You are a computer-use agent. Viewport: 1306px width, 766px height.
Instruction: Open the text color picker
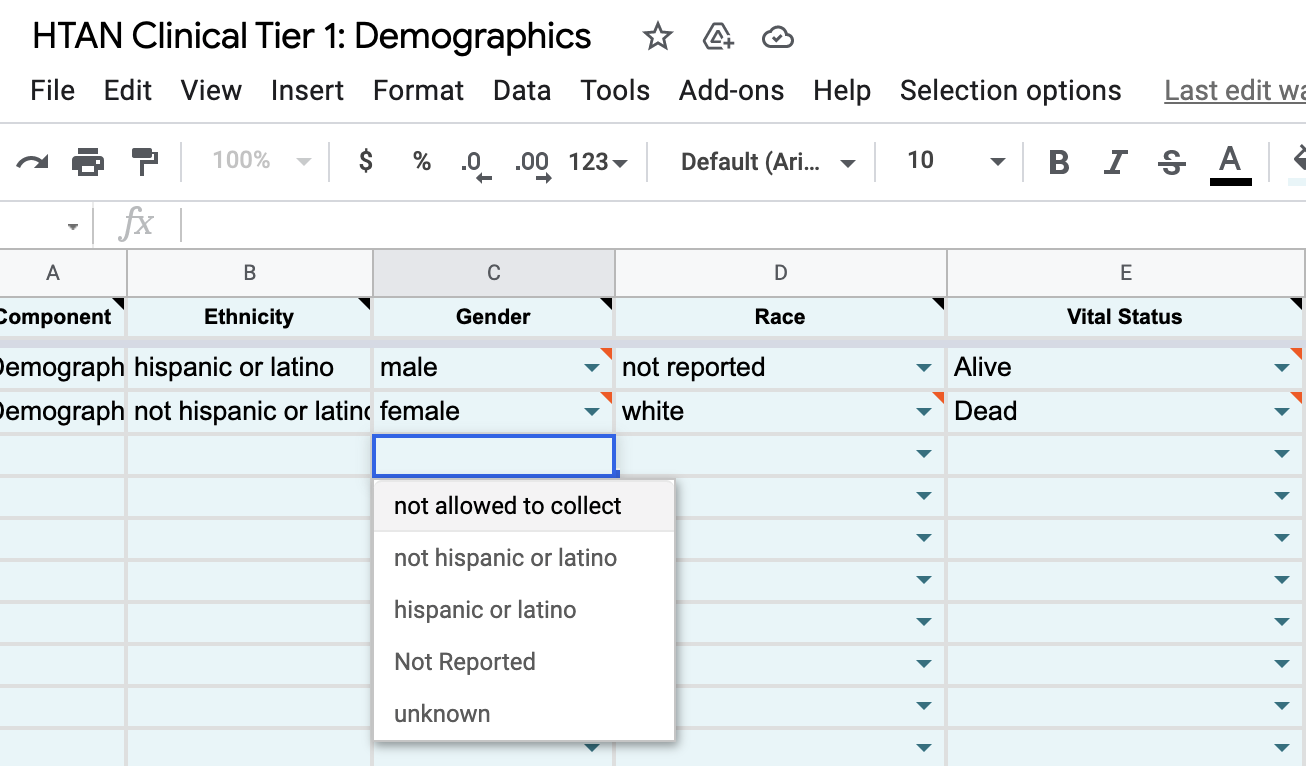pyautogui.click(x=1231, y=160)
